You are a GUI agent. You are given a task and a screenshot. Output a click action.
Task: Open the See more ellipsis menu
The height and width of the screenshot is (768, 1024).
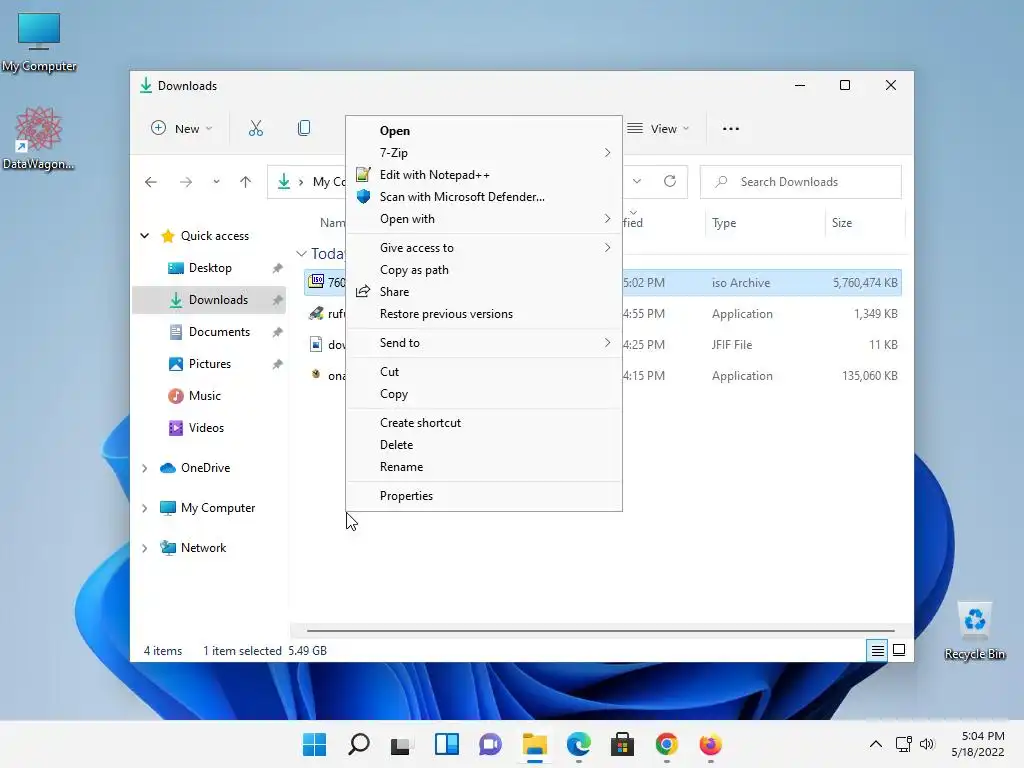(731, 129)
